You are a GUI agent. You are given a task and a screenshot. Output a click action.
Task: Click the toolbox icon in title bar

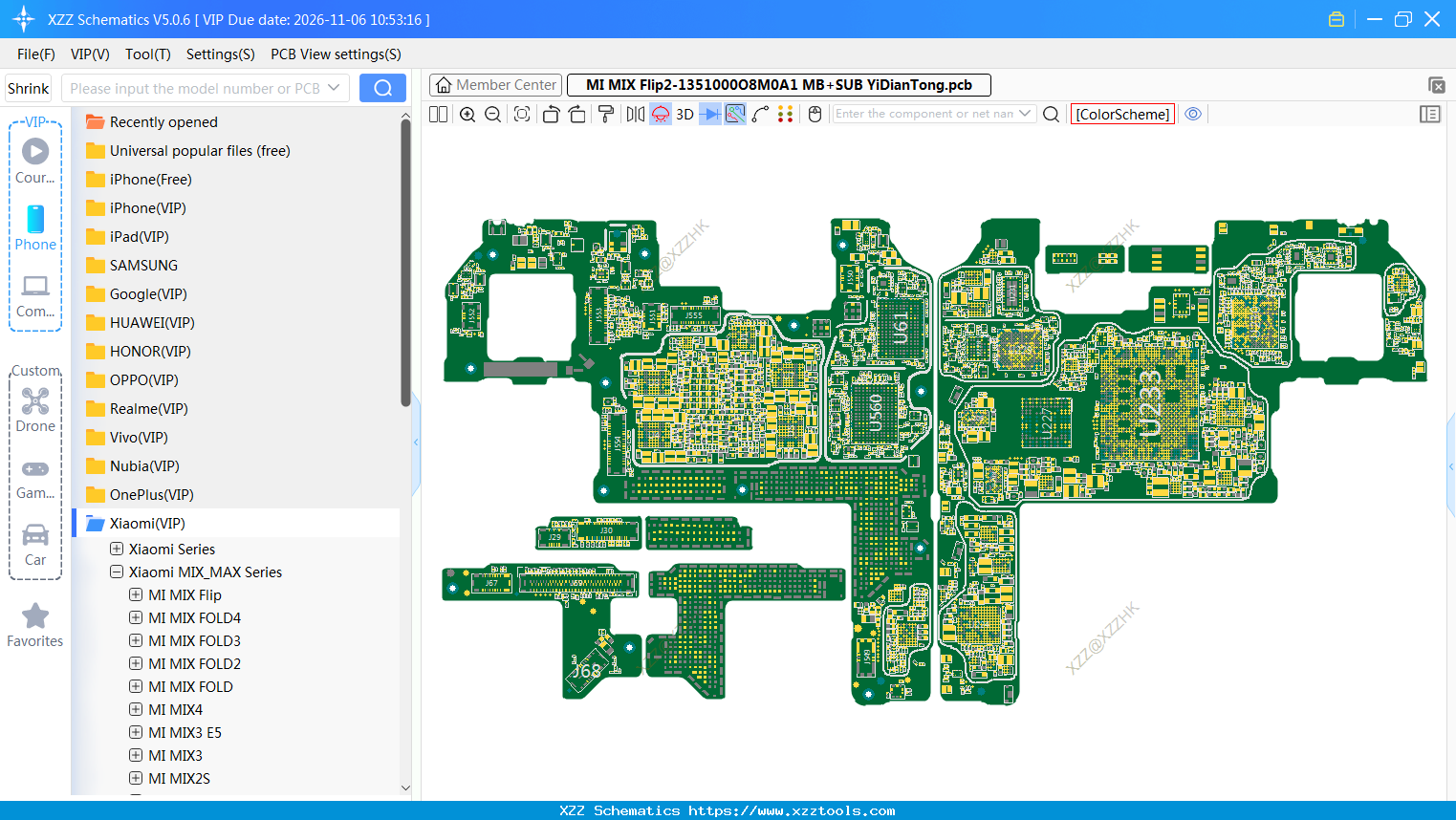pos(1336,19)
